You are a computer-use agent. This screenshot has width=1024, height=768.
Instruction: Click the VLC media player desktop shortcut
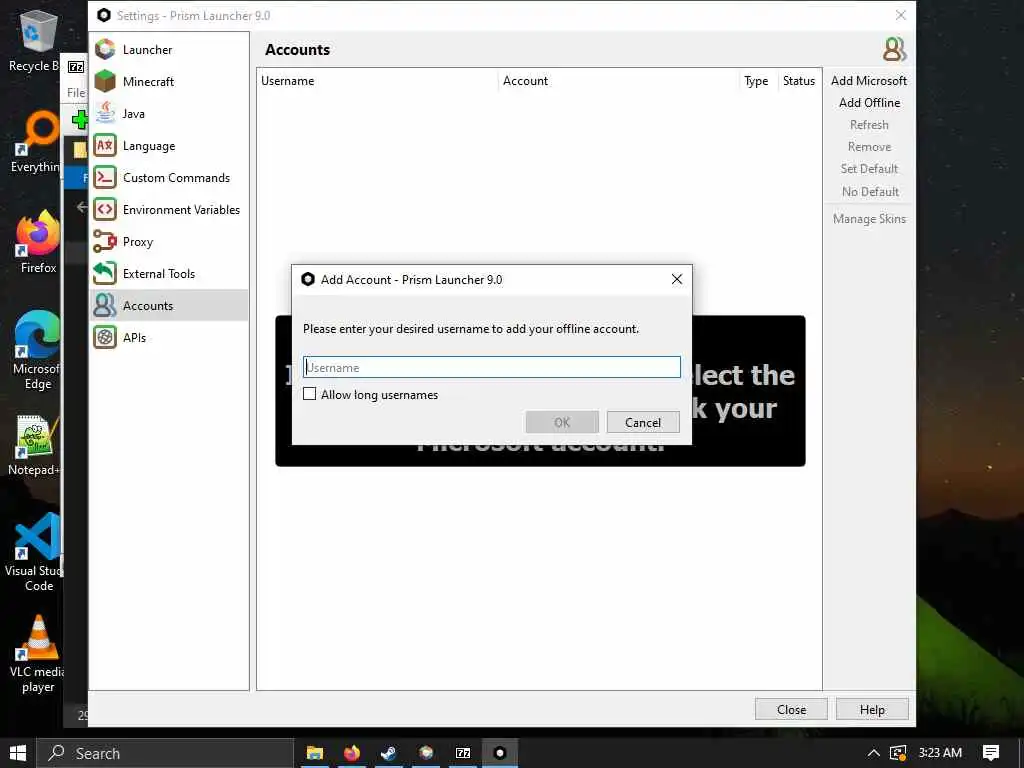coord(38,654)
